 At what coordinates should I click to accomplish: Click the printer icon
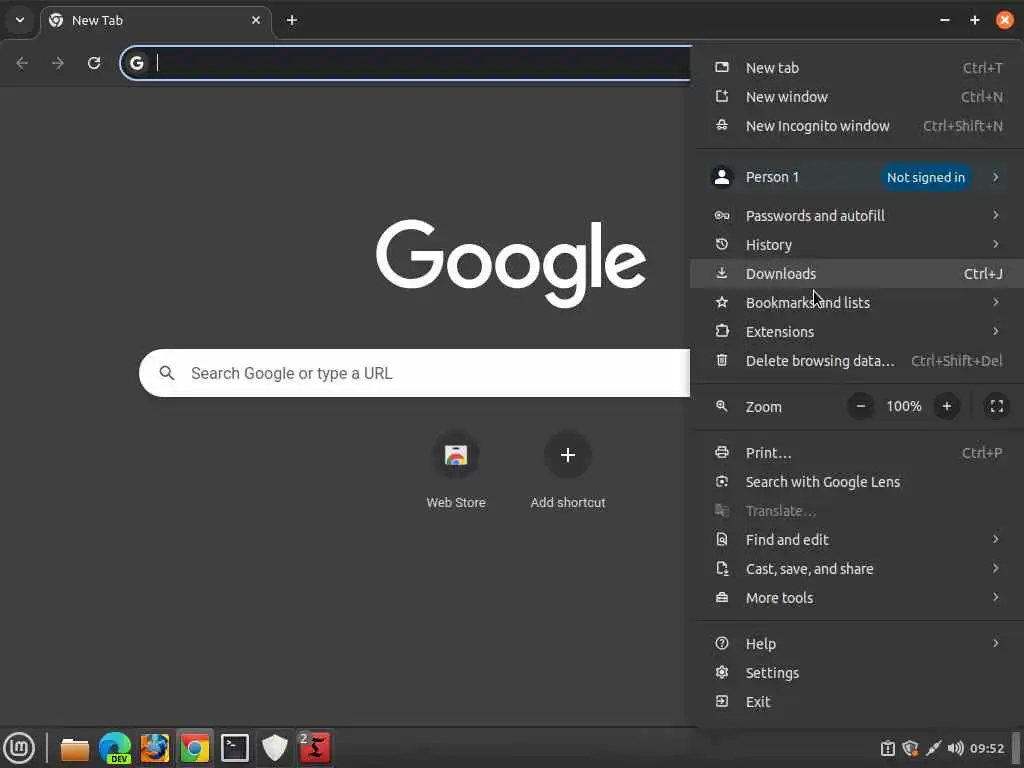pyautogui.click(x=722, y=453)
